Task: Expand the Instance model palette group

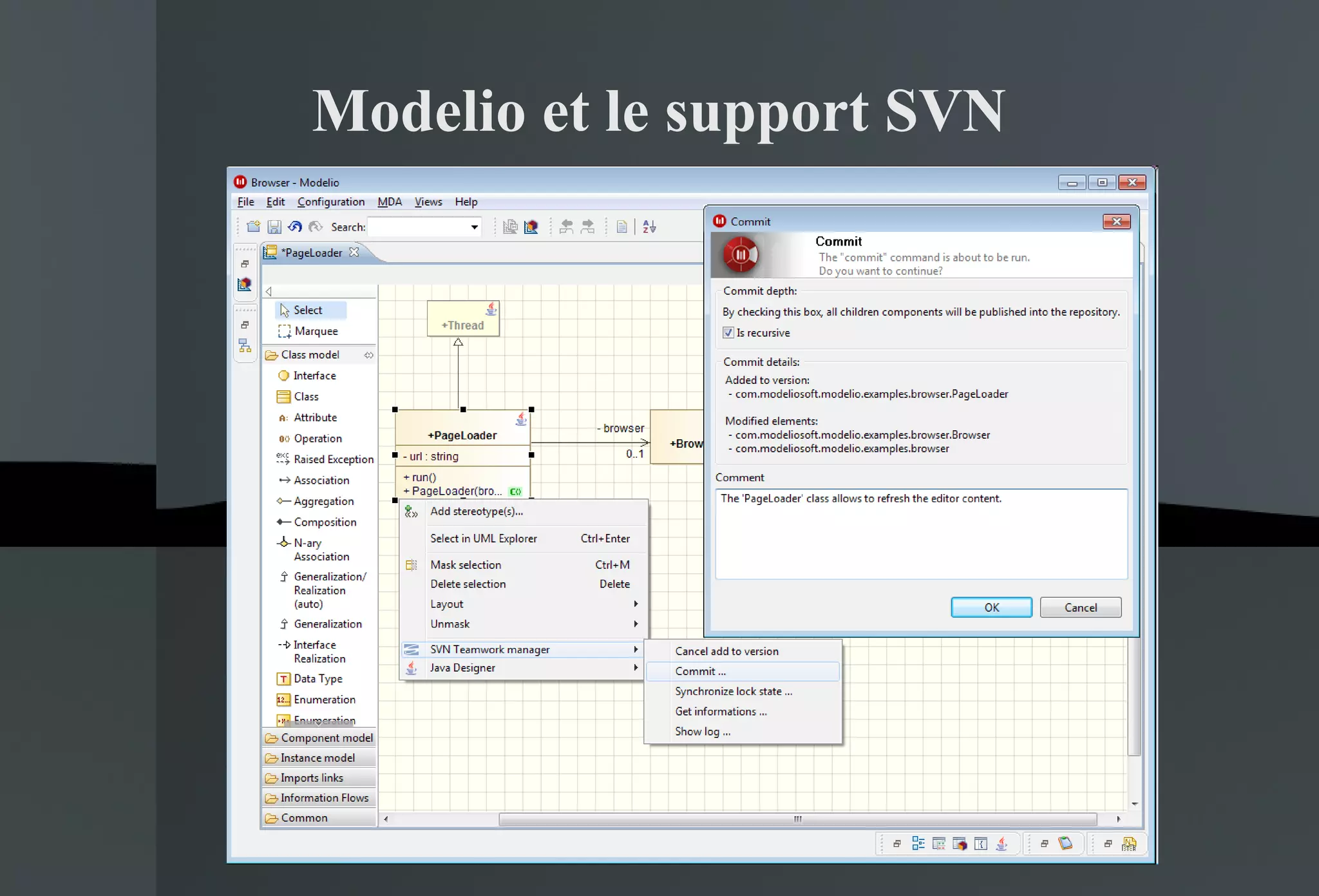Action: [x=319, y=758]
